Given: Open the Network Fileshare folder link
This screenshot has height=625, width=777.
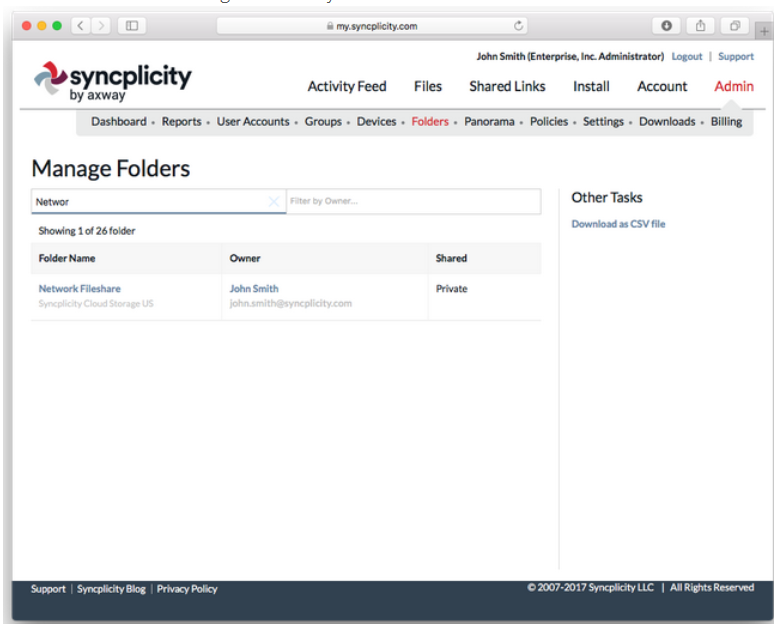Looking at the screenshot, I should tap(80, 288).
